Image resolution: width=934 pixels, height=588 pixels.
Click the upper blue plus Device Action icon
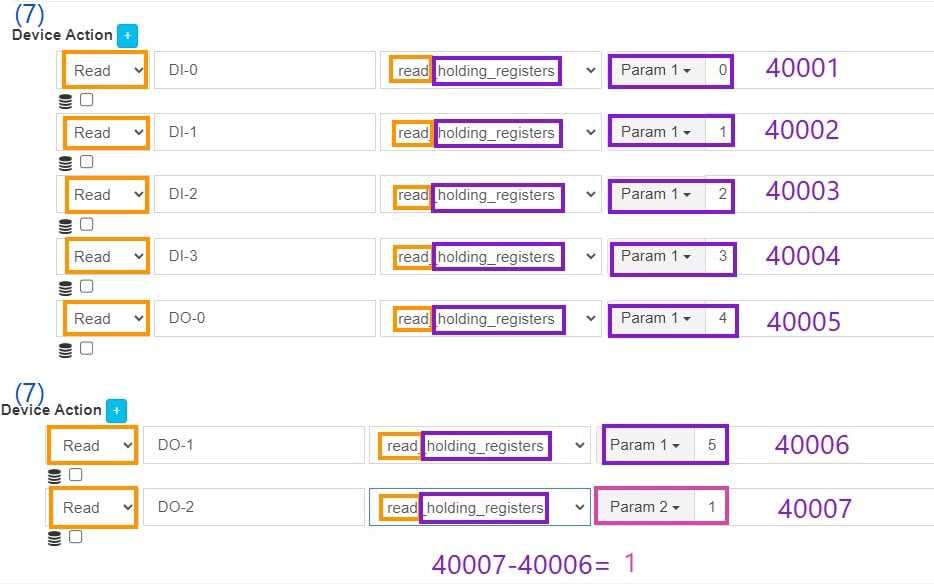coord(126,35)
